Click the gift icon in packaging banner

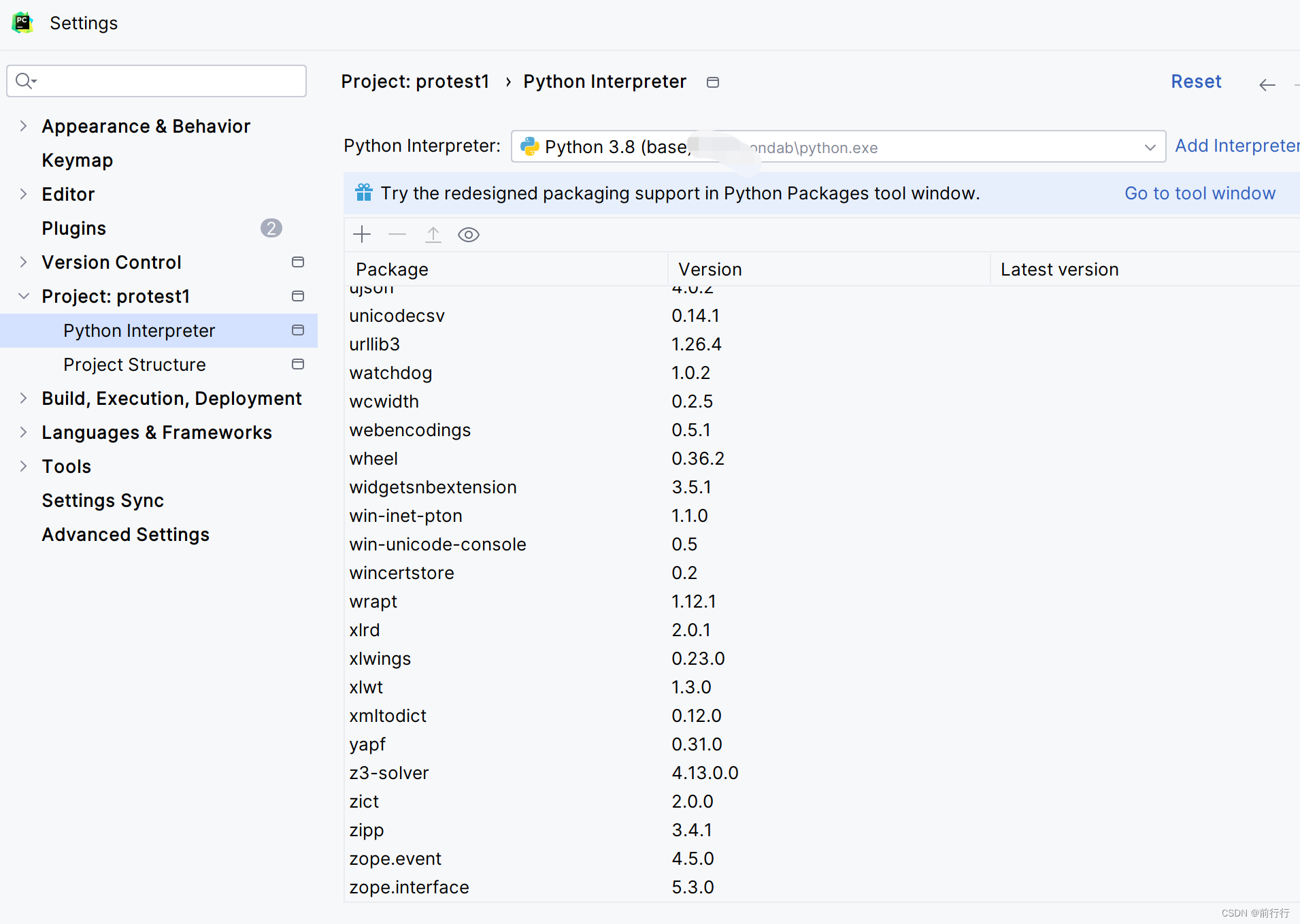tap(364, 193)
